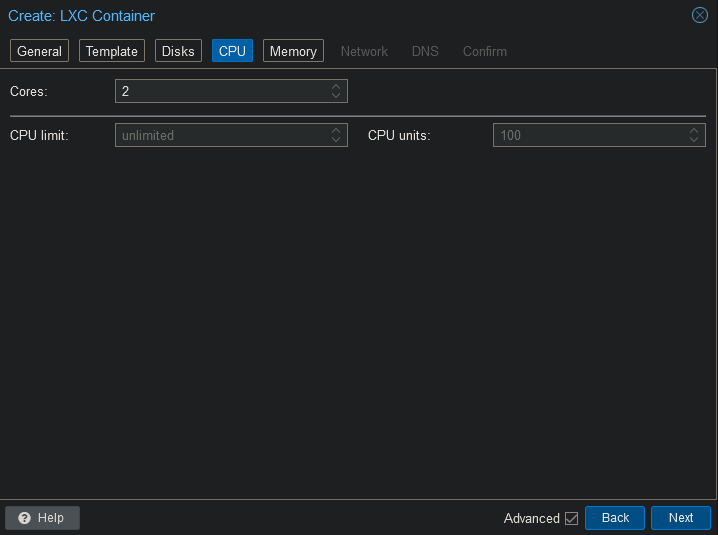
Task: Increase Cores using the up arrow
Action: click(x=336, y=87)
